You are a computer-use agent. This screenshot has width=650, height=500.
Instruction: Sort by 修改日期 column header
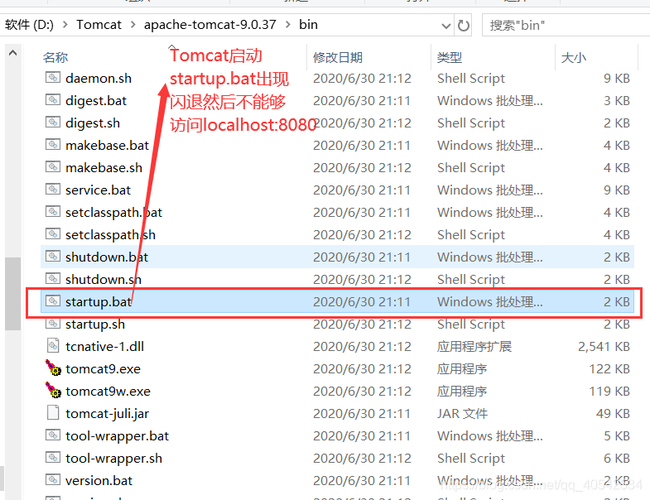338,57
